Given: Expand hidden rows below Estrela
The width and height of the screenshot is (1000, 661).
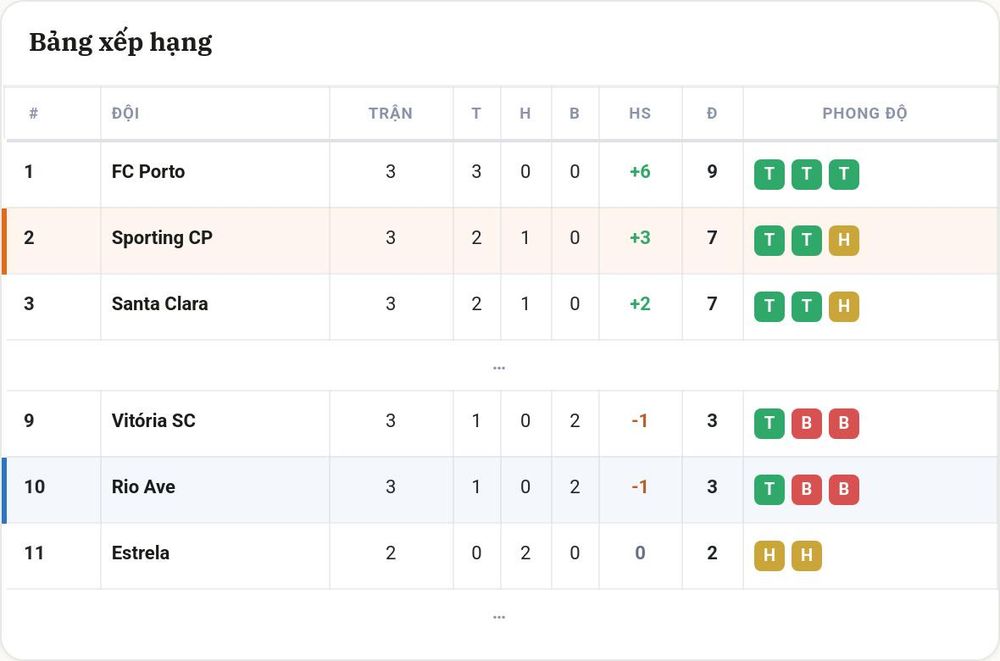Looking at the screenshot, I should coord(499,617).
